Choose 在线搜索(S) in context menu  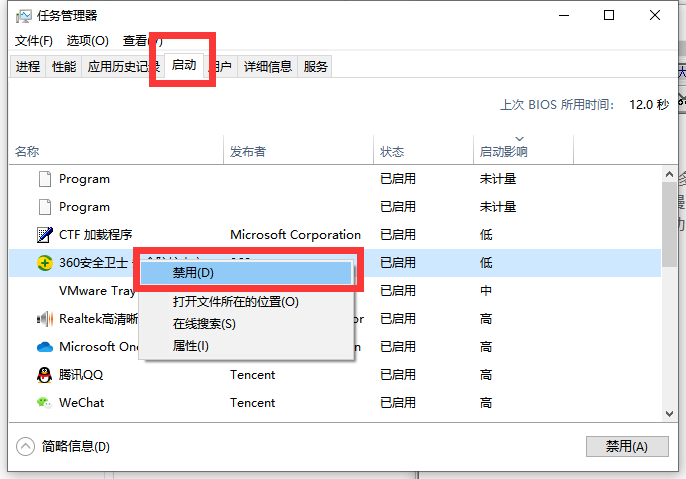[204, 324]
